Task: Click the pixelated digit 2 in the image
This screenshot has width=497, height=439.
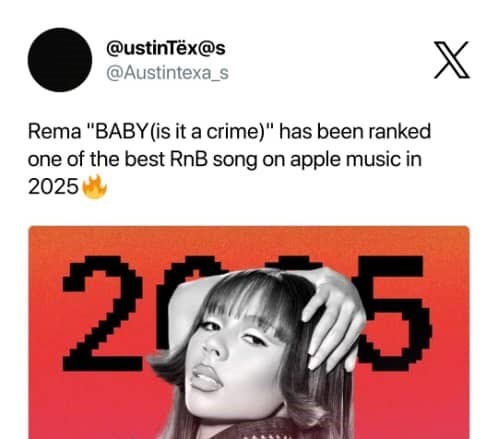Action: pyautogui.click(x=103, y=313)
